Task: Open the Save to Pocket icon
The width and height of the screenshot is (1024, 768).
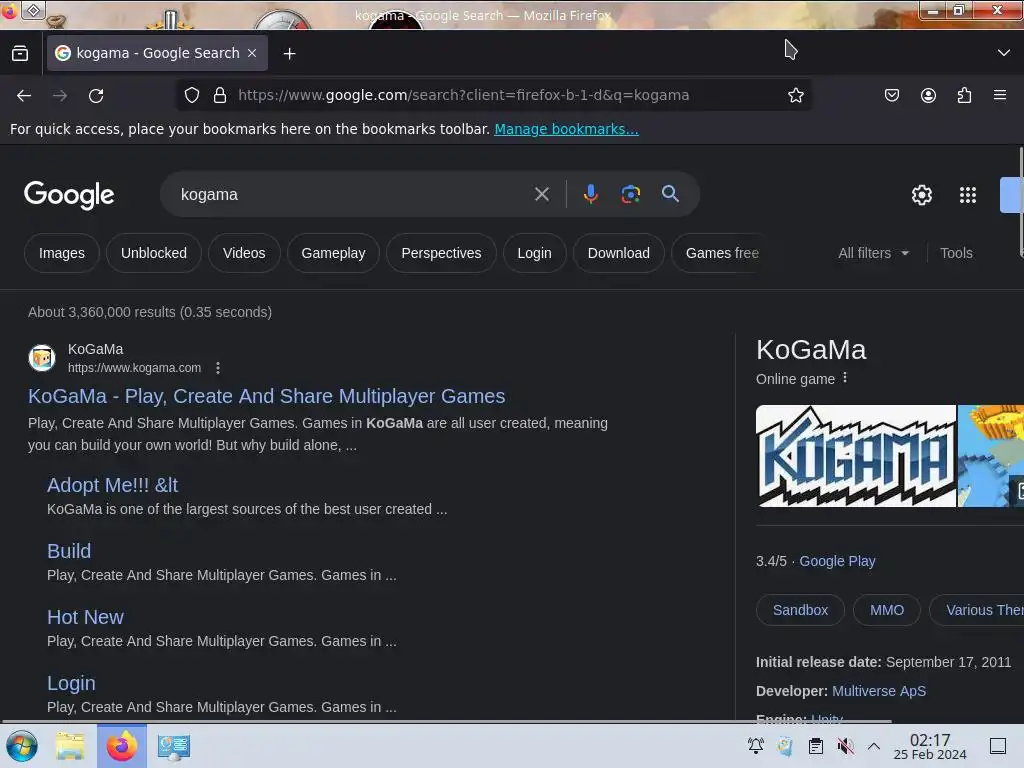Action: pos(891,95)
